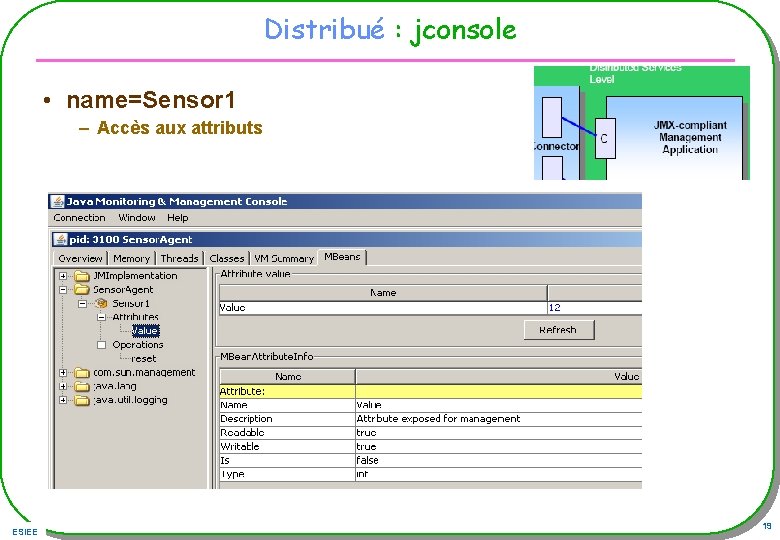The image size is (780, 540).
Task: Click the com.sun.management folder icon
Action: [x=82, y=372]
